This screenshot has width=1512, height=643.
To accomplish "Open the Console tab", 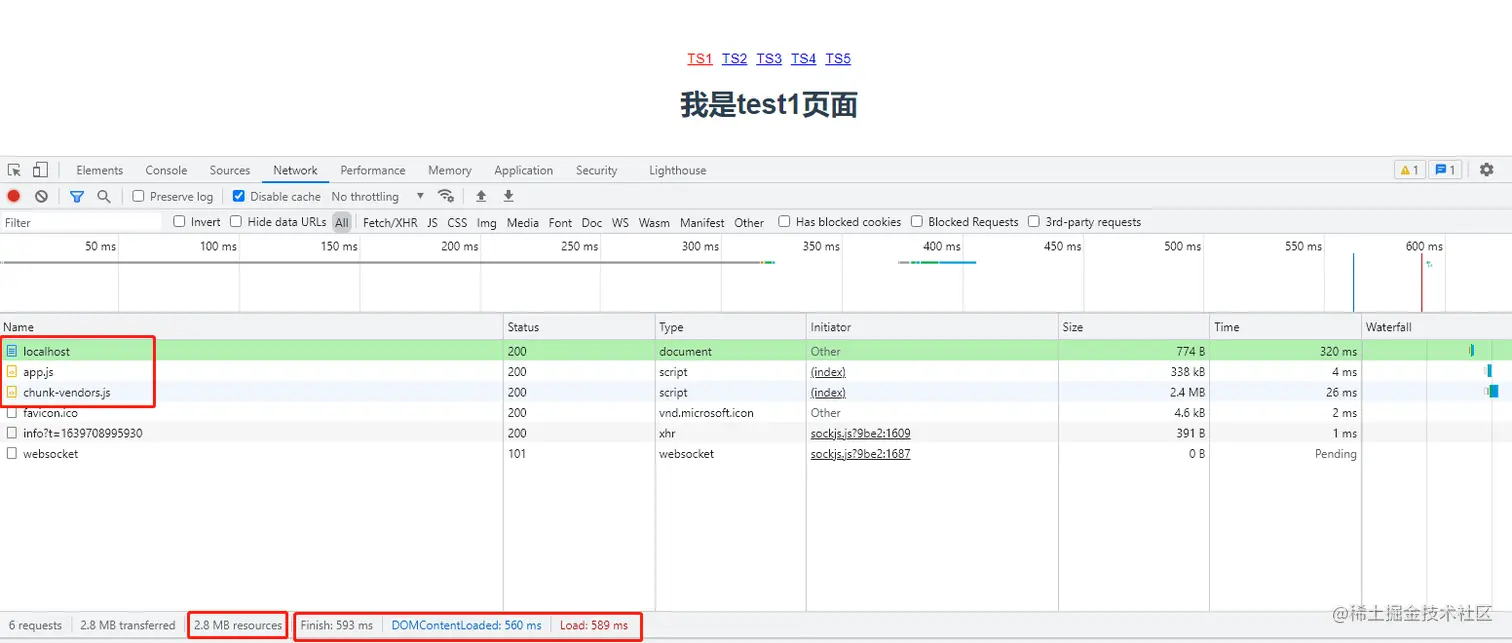I will pos(166,170).
